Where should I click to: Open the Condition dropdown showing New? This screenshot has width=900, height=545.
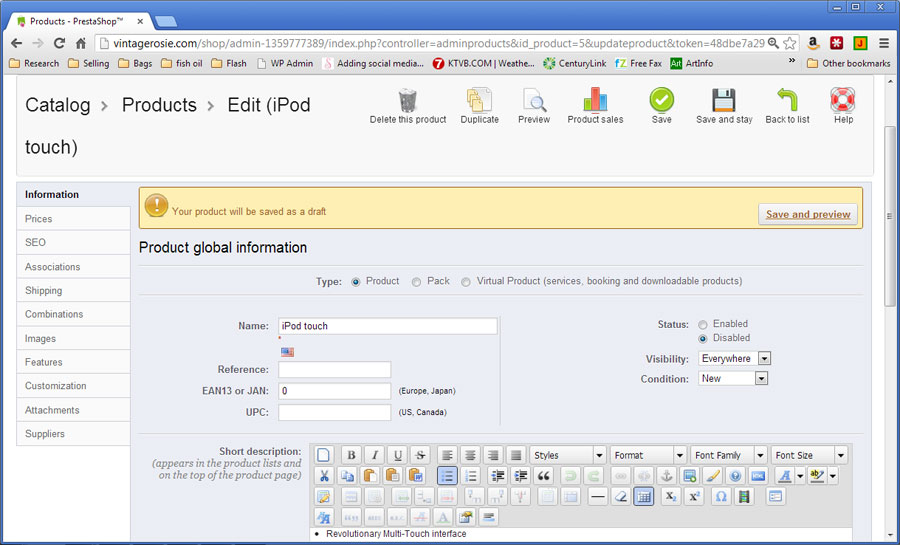(x=732, y=379)
